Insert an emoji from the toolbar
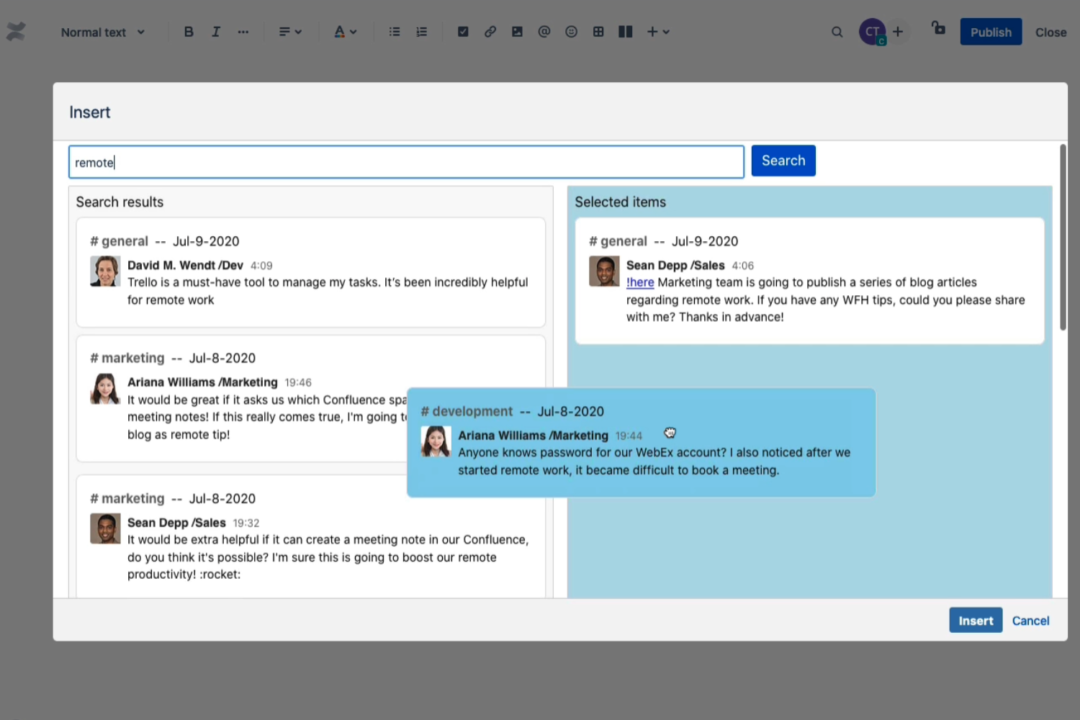 571,31
